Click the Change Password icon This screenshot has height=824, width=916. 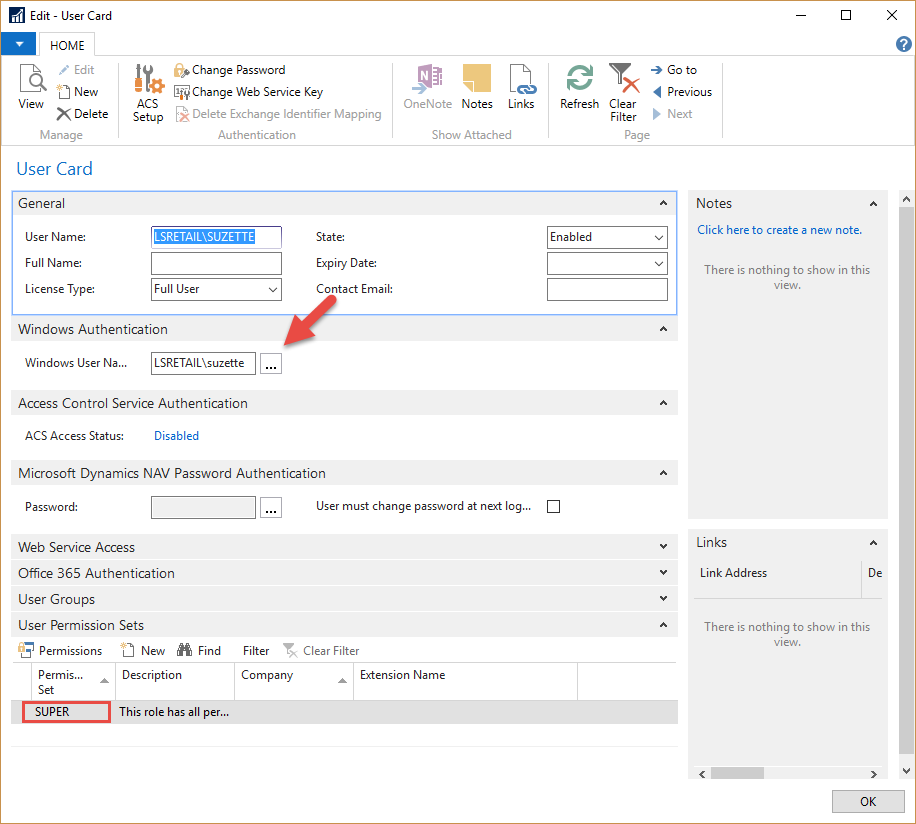(181, 70)
